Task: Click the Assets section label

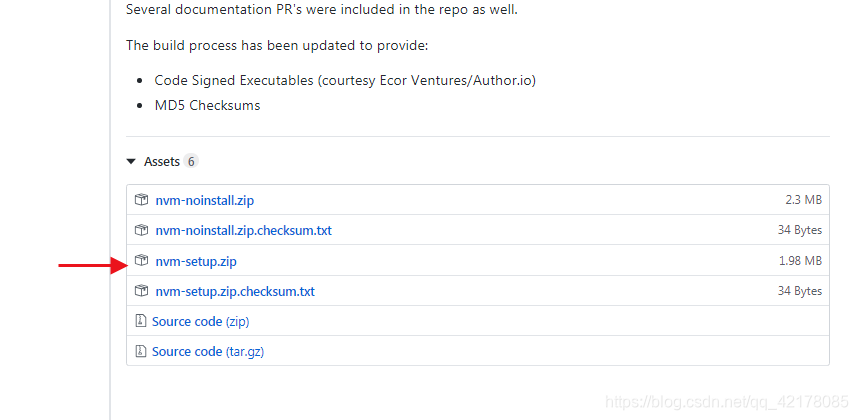Action: [x=162, y=161]
